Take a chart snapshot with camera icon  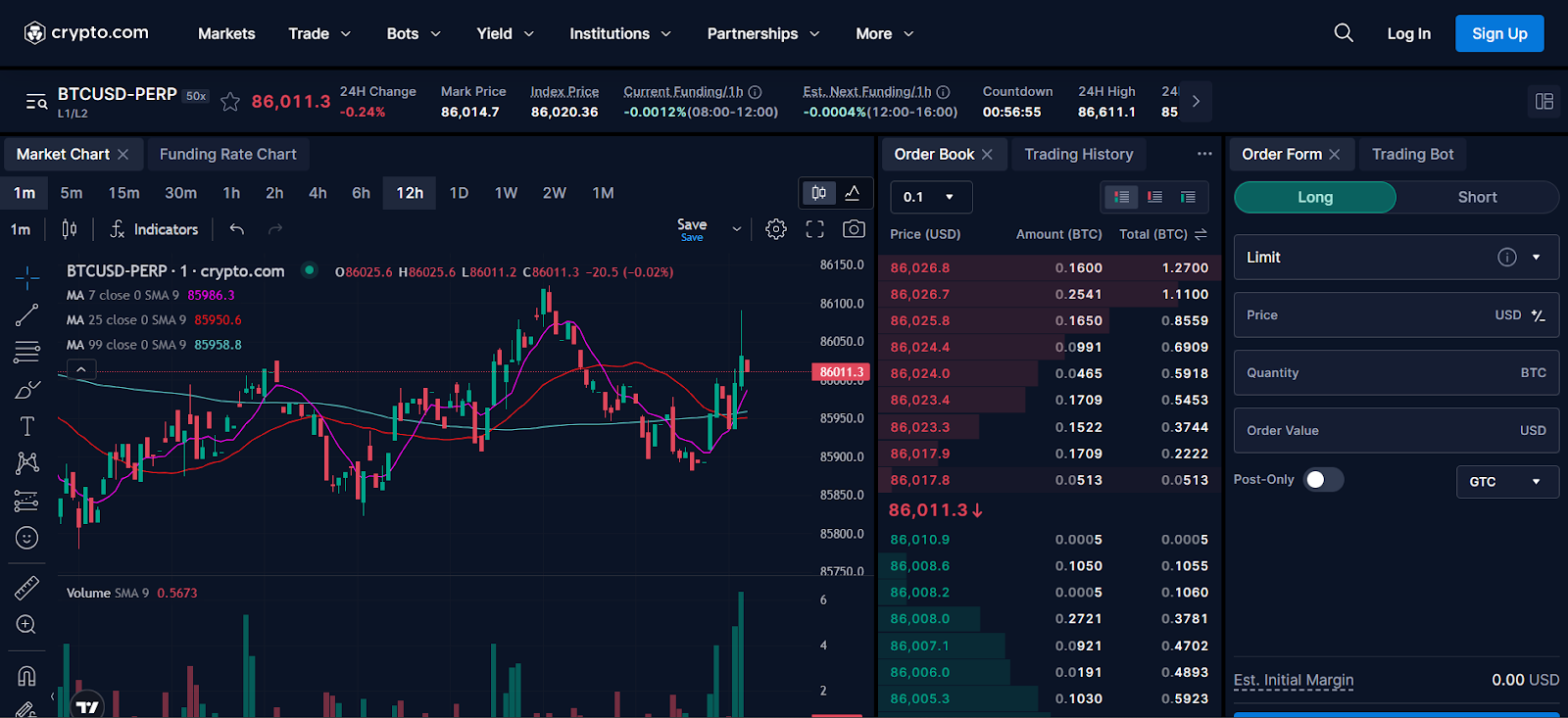854,229
